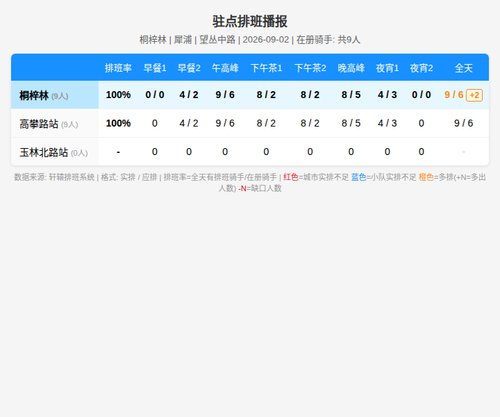500x417 pixels.
Task: Click 午高峰 0 in 玉林北路站 row
Action: pyautogui.click(x=225, y=152)
